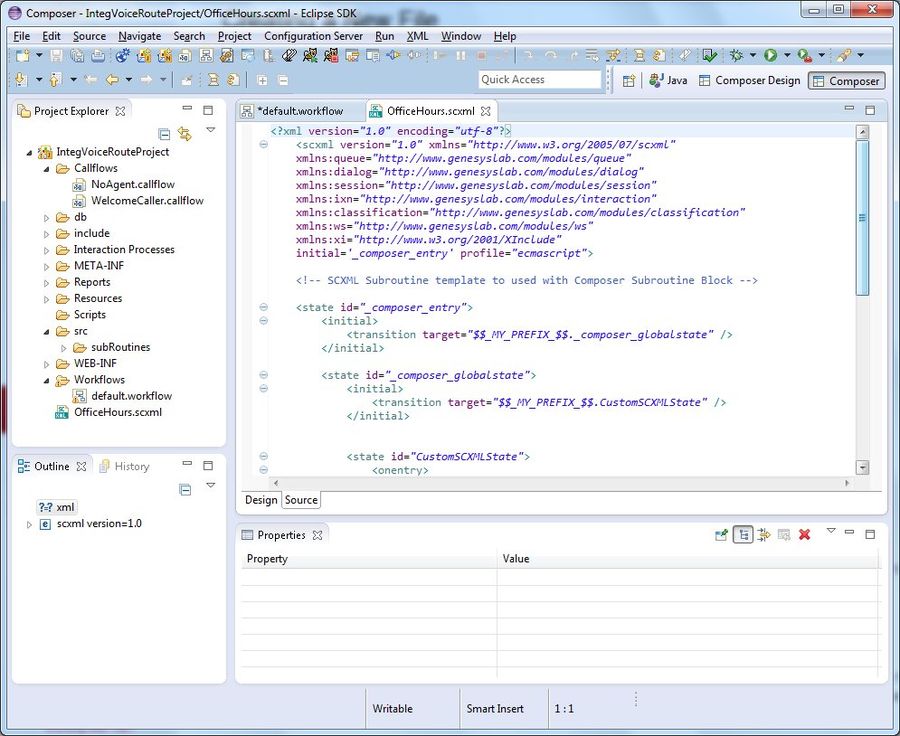Toggle Show Categories in Properties view
The width and height of the screenshot is (900, 736).
tap(743, 535)
